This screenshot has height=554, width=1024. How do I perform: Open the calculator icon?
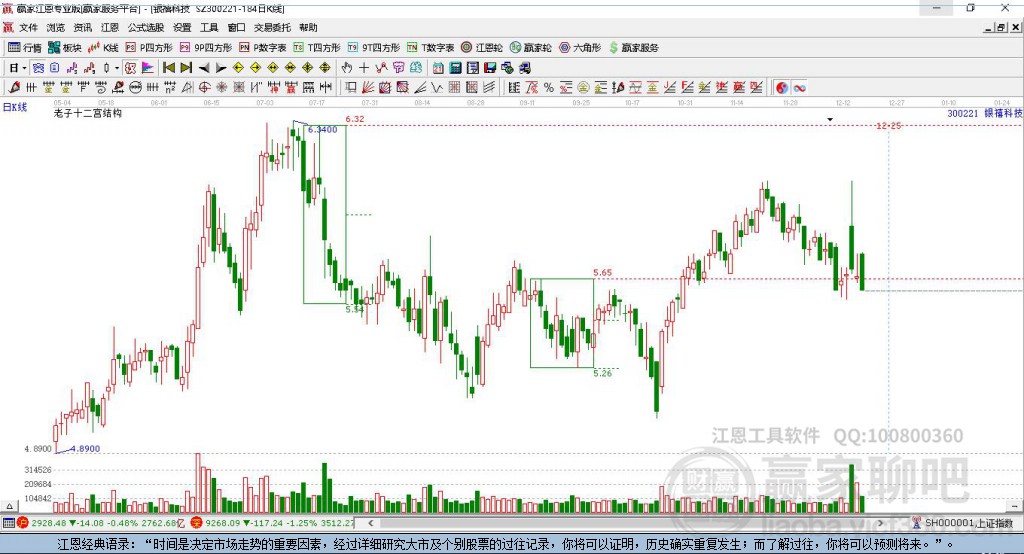point(455,68)
